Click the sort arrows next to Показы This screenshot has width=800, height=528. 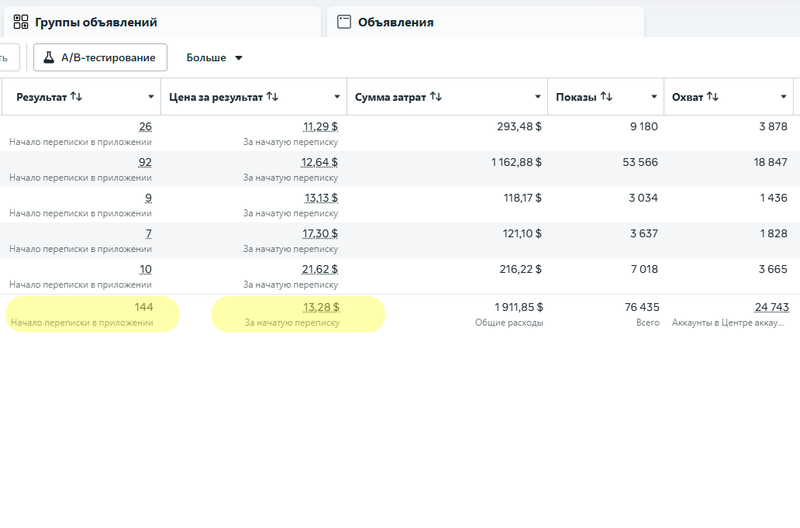click(x=606, y=97)
